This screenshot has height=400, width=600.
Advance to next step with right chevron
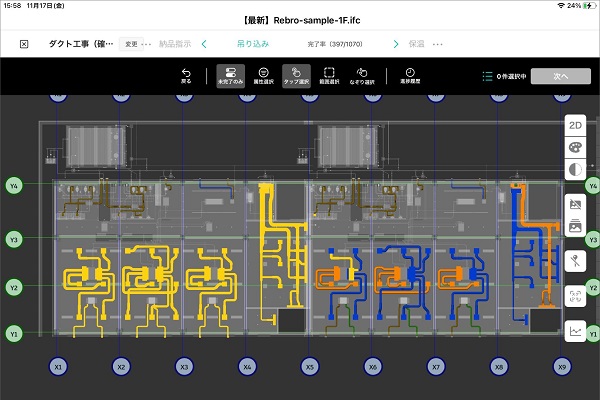point(396,44)
